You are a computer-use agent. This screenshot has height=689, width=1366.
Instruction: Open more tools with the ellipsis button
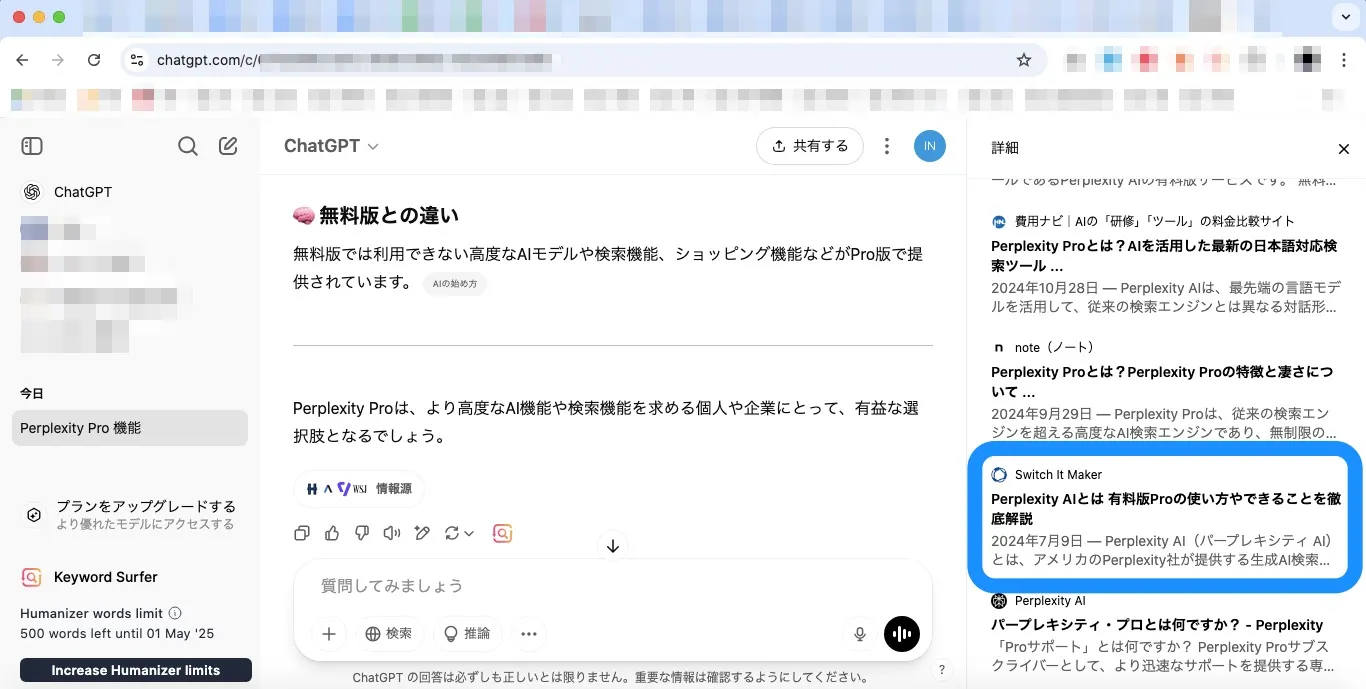click(529, 633)
